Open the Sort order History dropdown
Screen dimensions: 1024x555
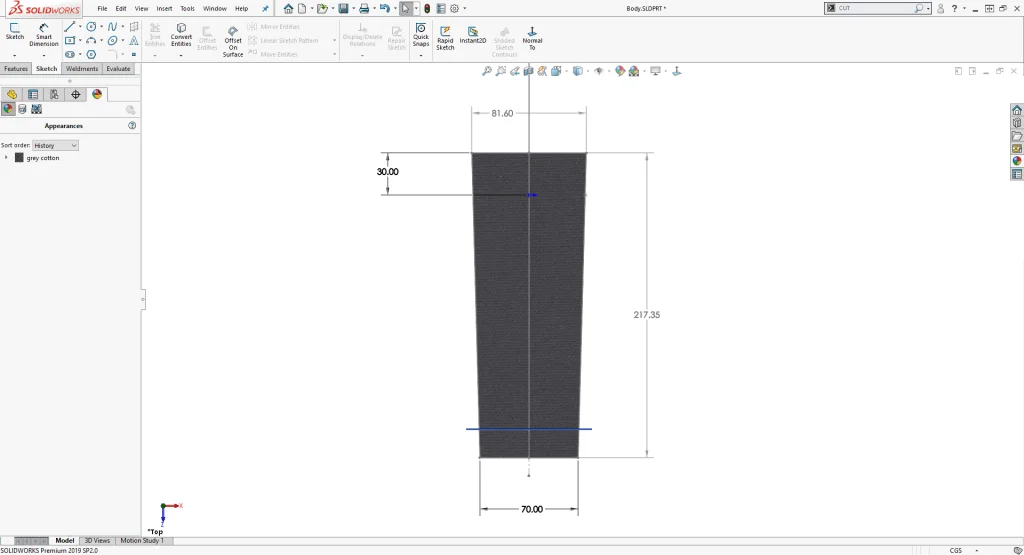coord(55,145)
